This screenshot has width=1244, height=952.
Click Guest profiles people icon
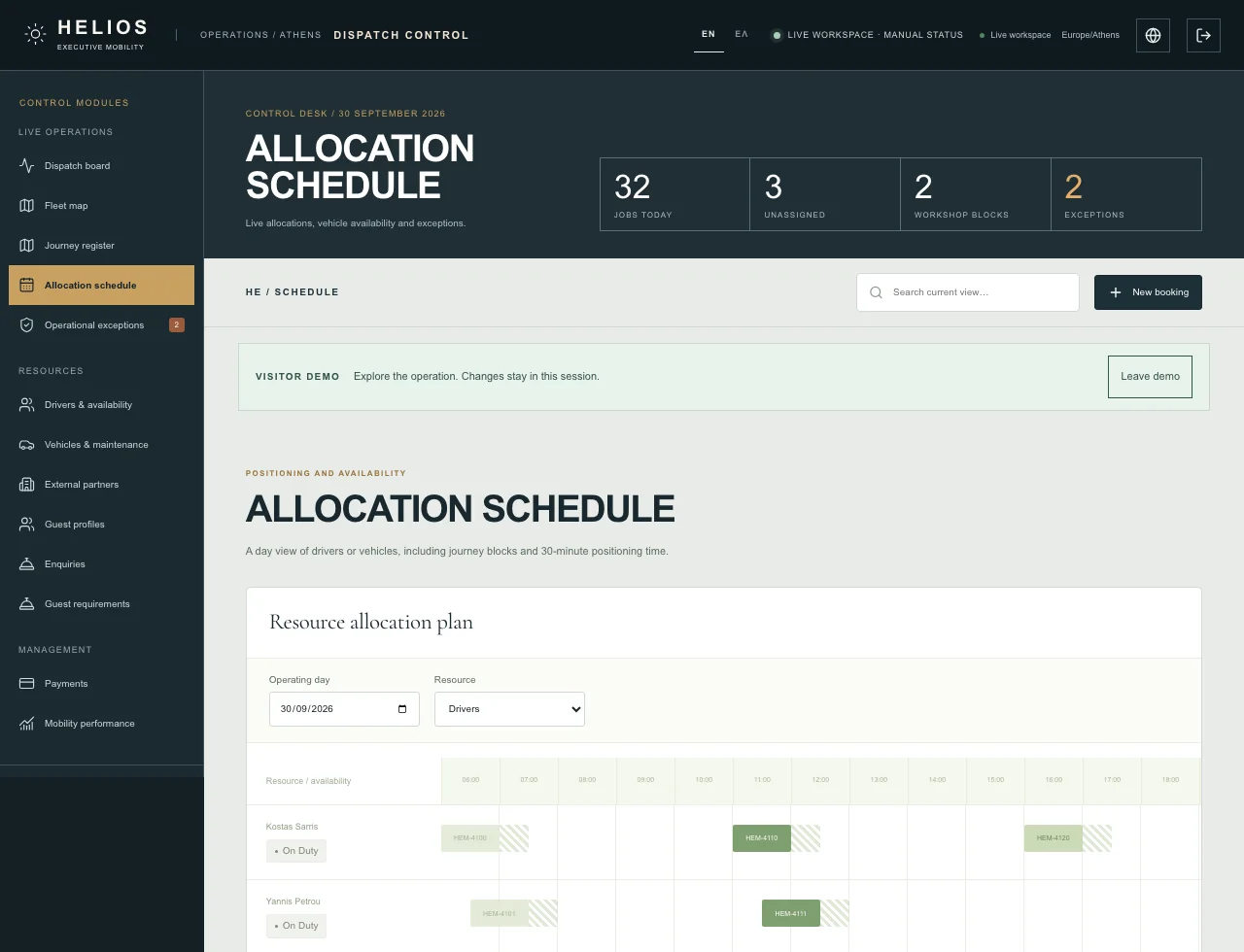[27, 524]
